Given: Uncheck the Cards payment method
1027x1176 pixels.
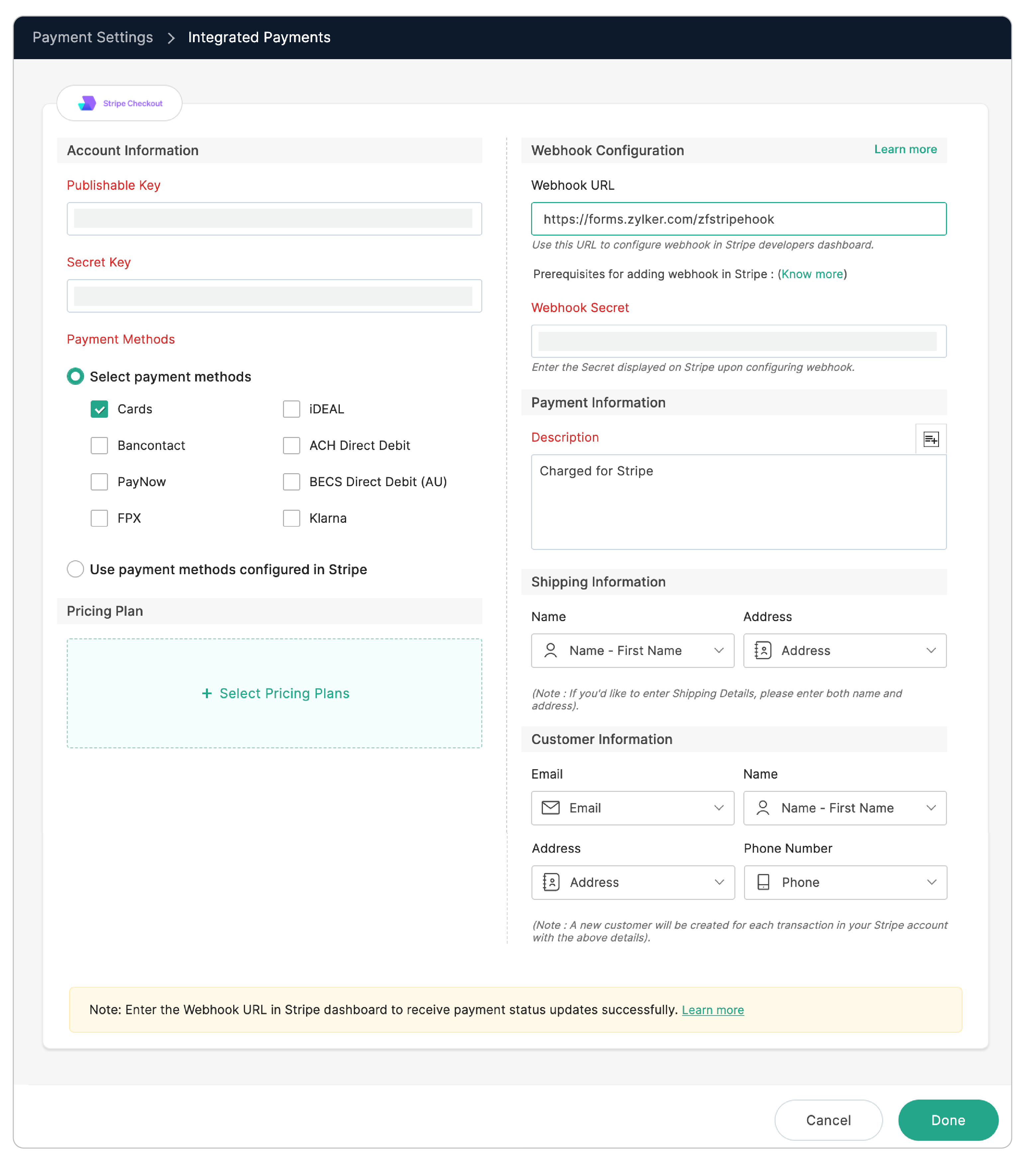Looking at the screenshot, I should tap(99, 409).
